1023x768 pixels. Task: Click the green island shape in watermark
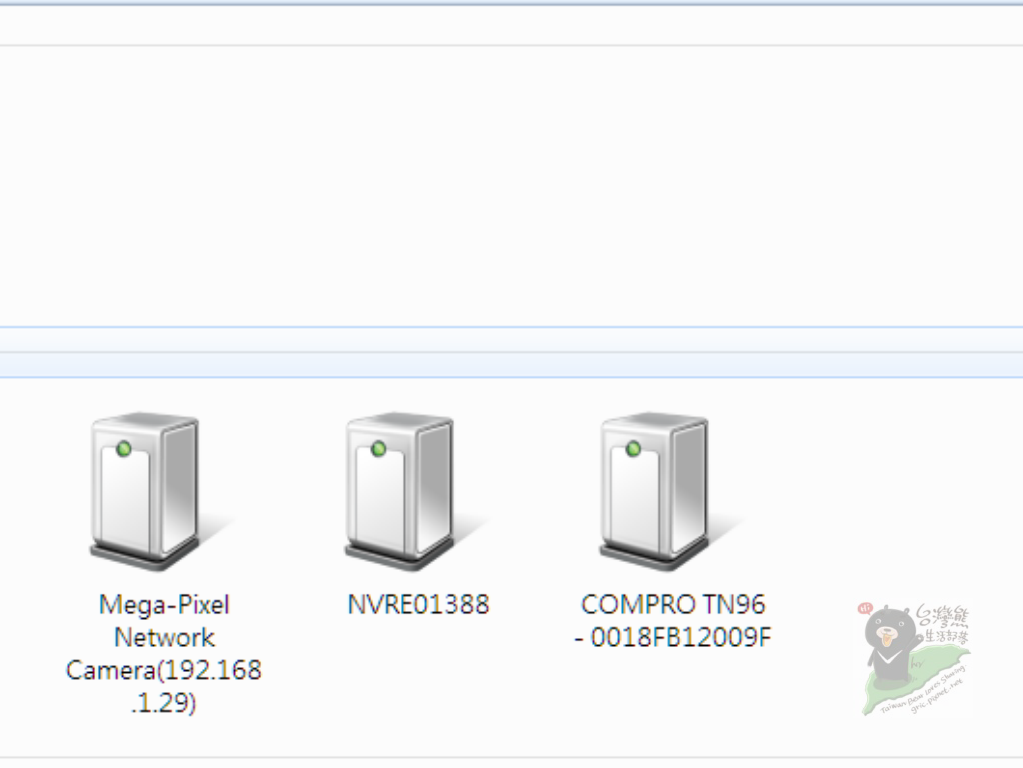(916, 681)
